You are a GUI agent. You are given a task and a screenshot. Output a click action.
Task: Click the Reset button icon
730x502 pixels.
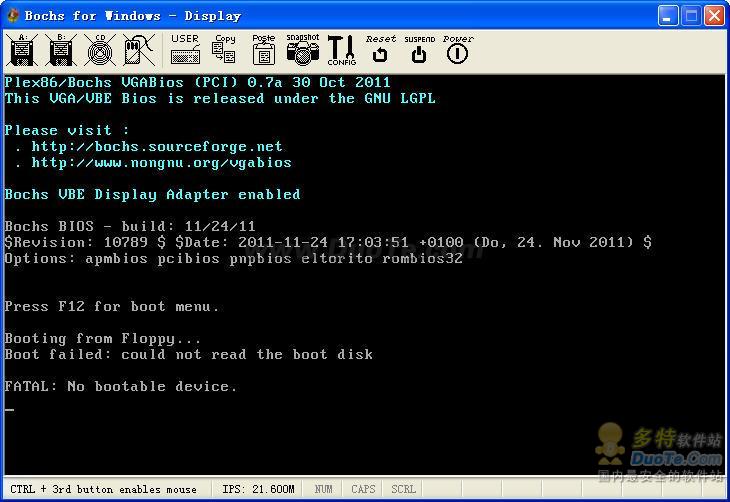click(x=380, y=49)
